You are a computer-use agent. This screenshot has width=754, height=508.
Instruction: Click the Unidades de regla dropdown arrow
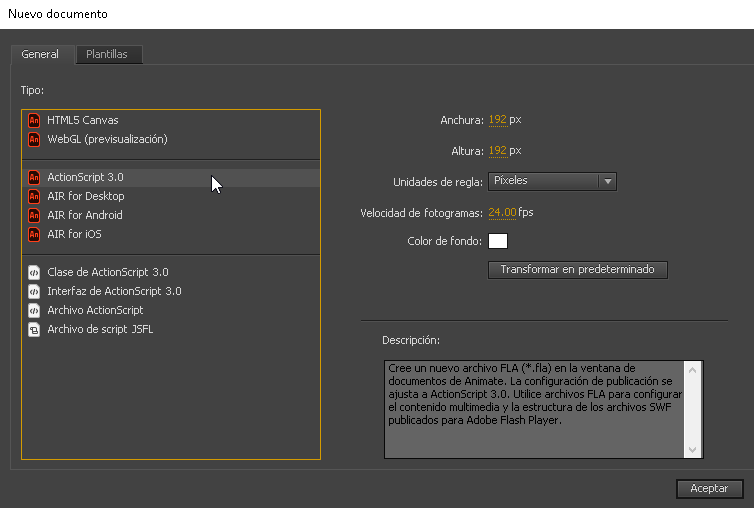(608, 181)
